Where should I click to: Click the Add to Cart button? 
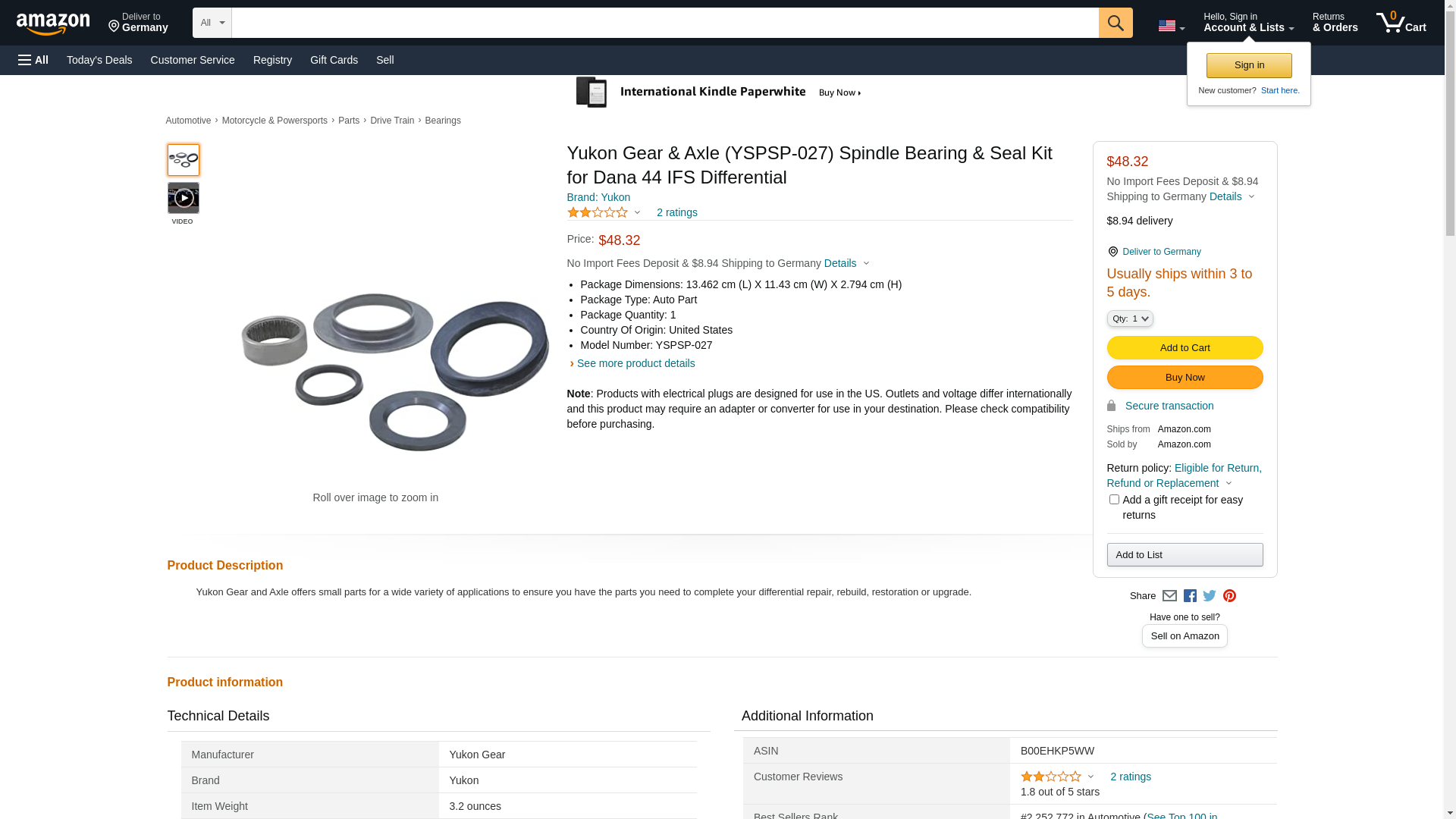(1185, 348)
